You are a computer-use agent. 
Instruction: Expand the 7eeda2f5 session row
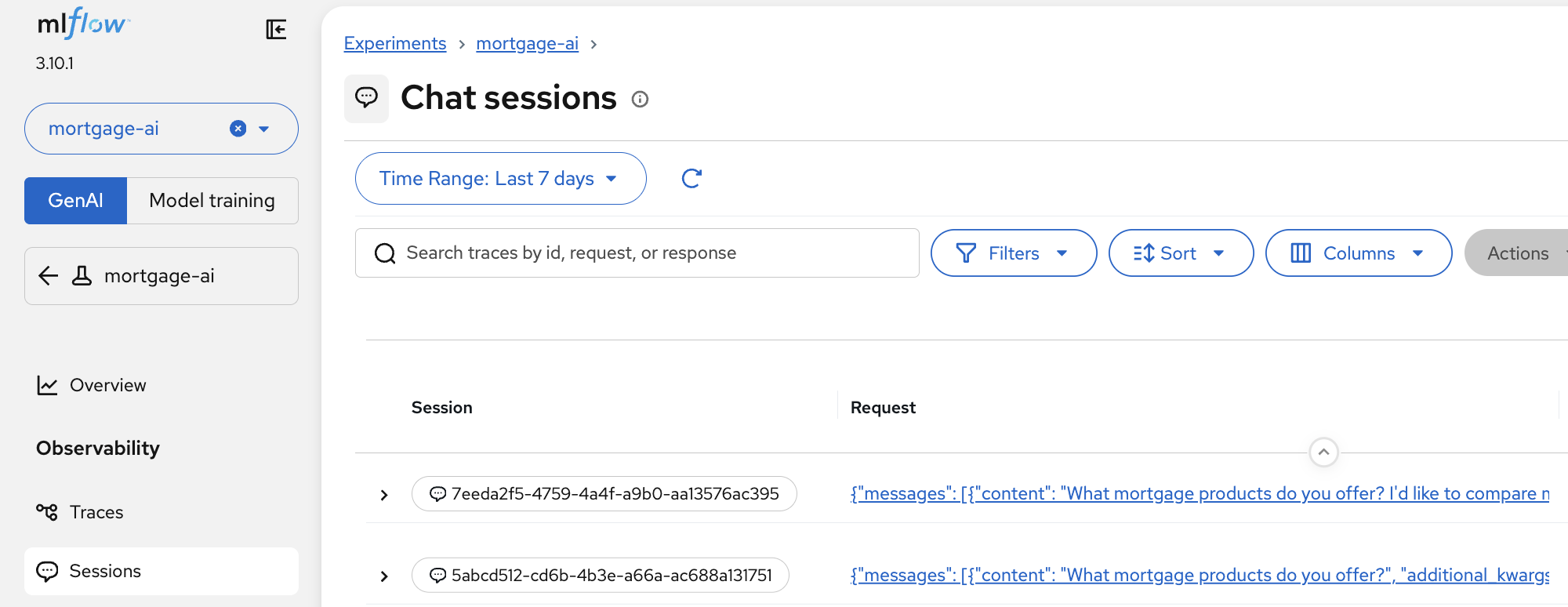[384, 495]
